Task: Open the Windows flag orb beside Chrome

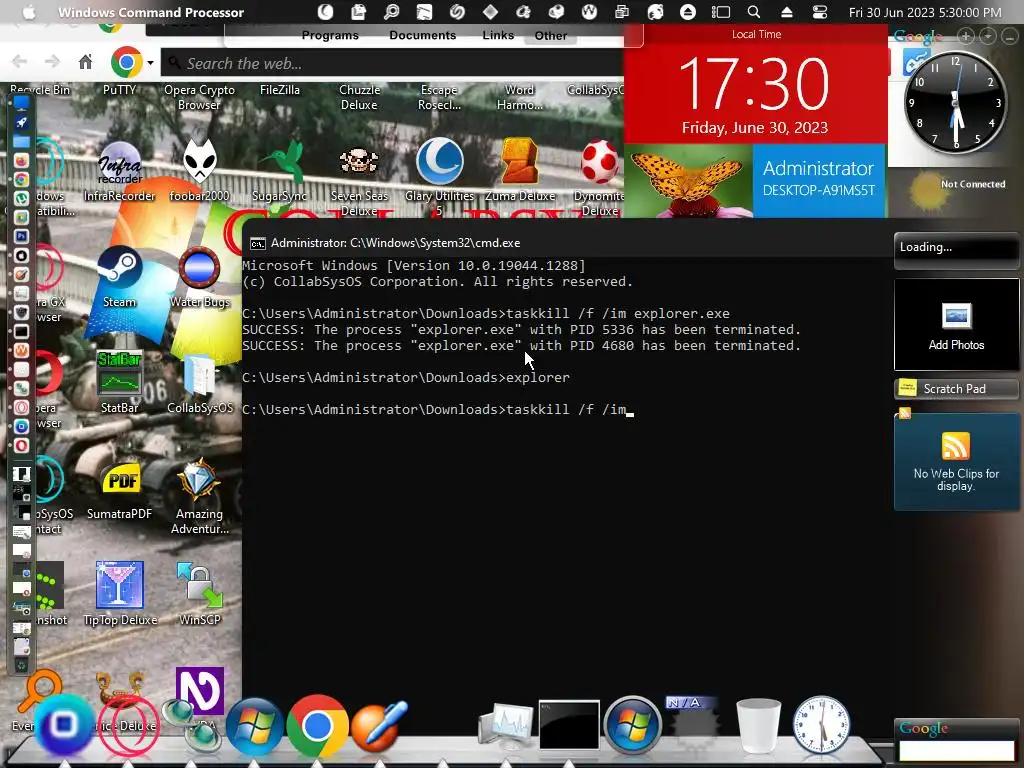Action: [255, 726]
